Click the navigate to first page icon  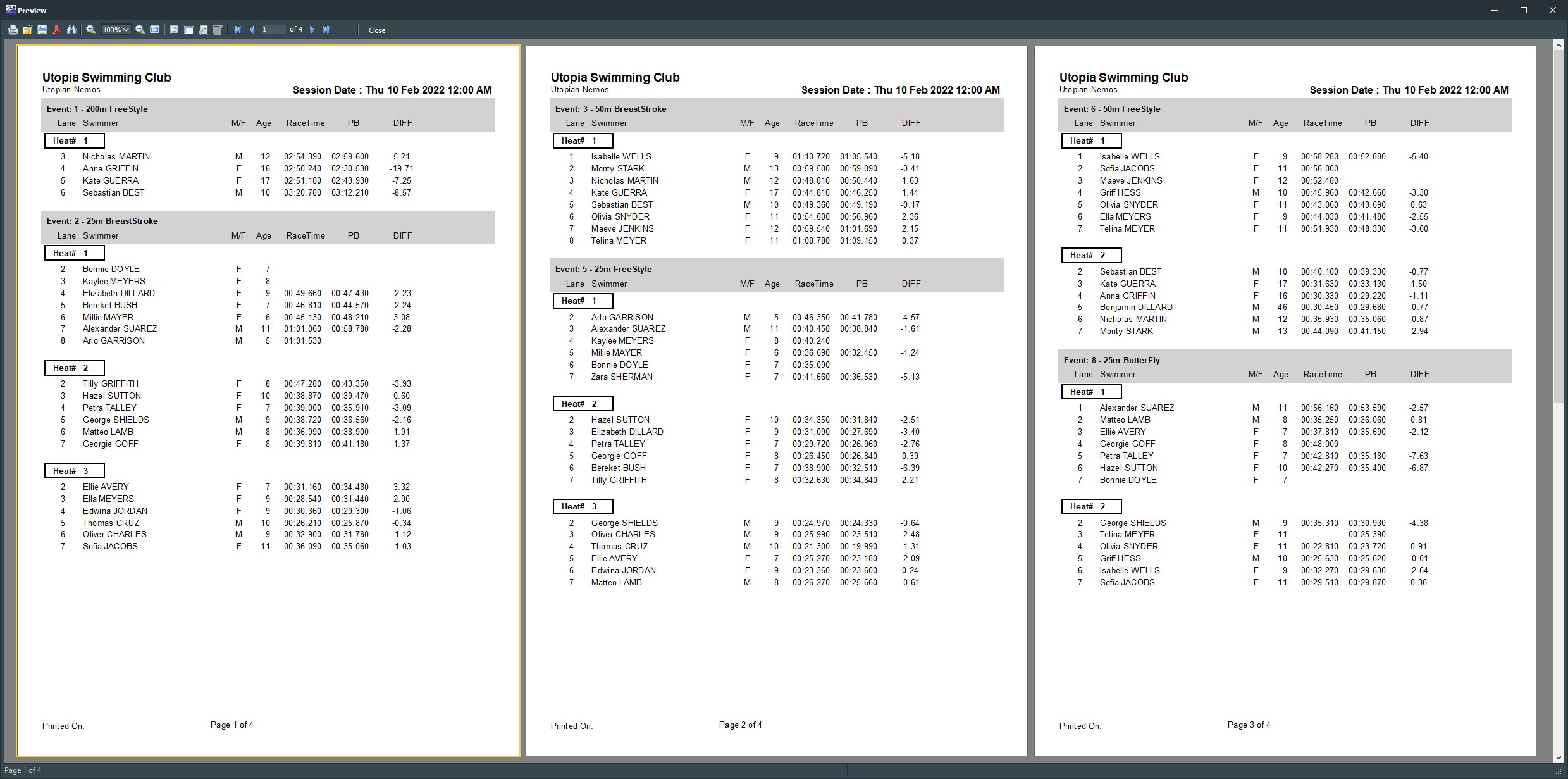(x=237, y=30)
